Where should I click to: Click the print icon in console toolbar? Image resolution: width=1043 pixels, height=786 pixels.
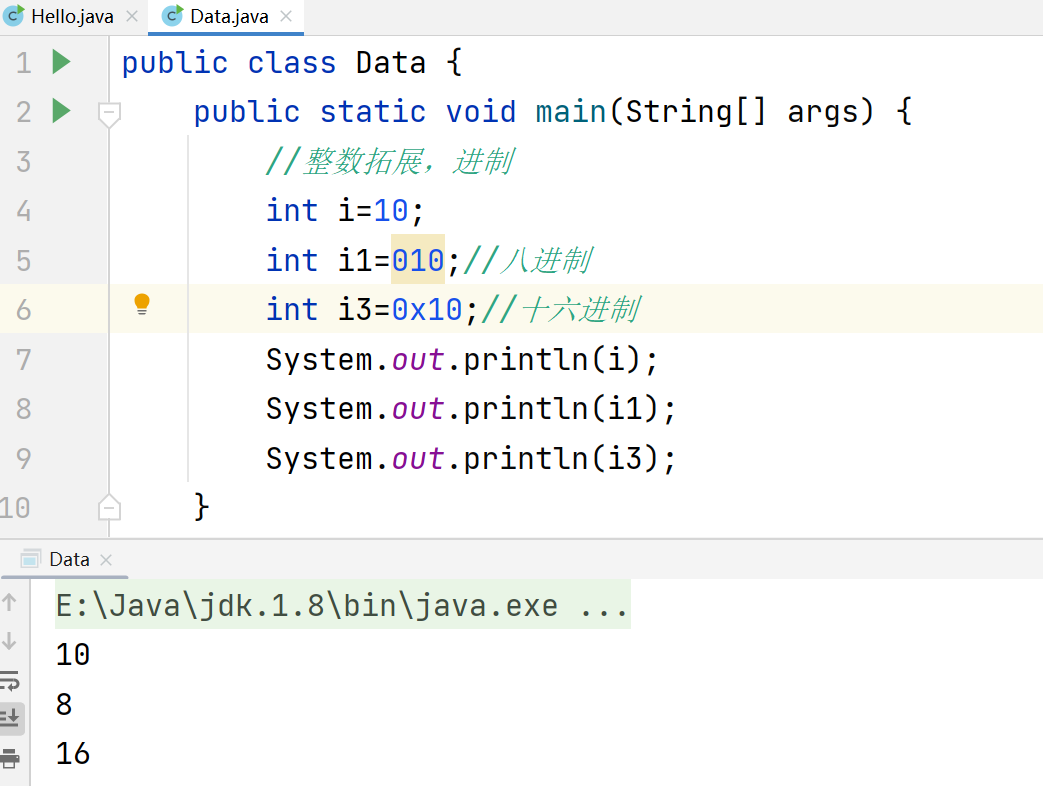tap(10, 757)
